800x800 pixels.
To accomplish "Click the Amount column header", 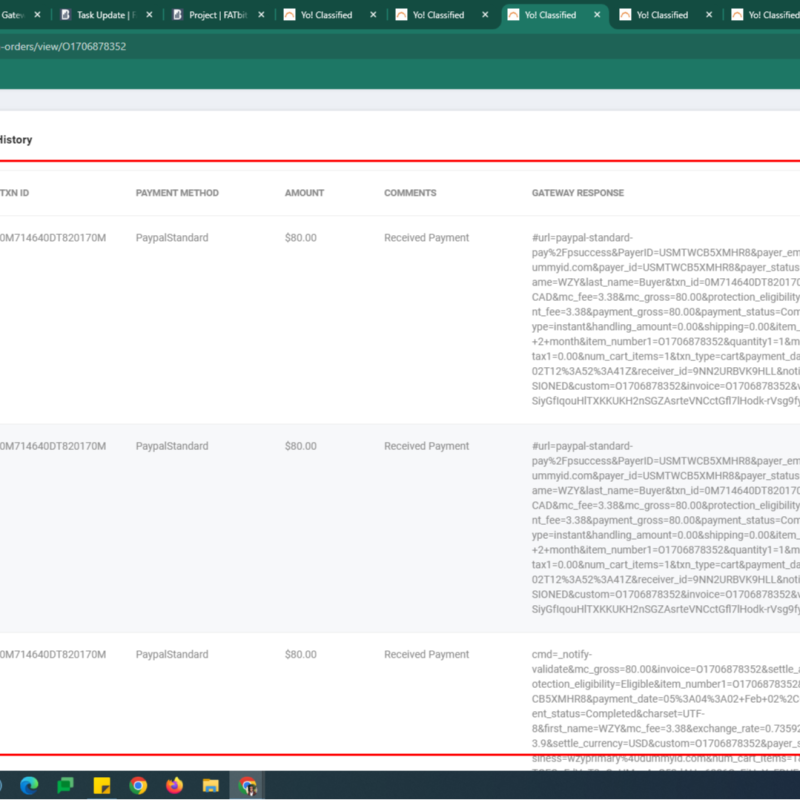I will pyautogui.click(x=304, y=193).
